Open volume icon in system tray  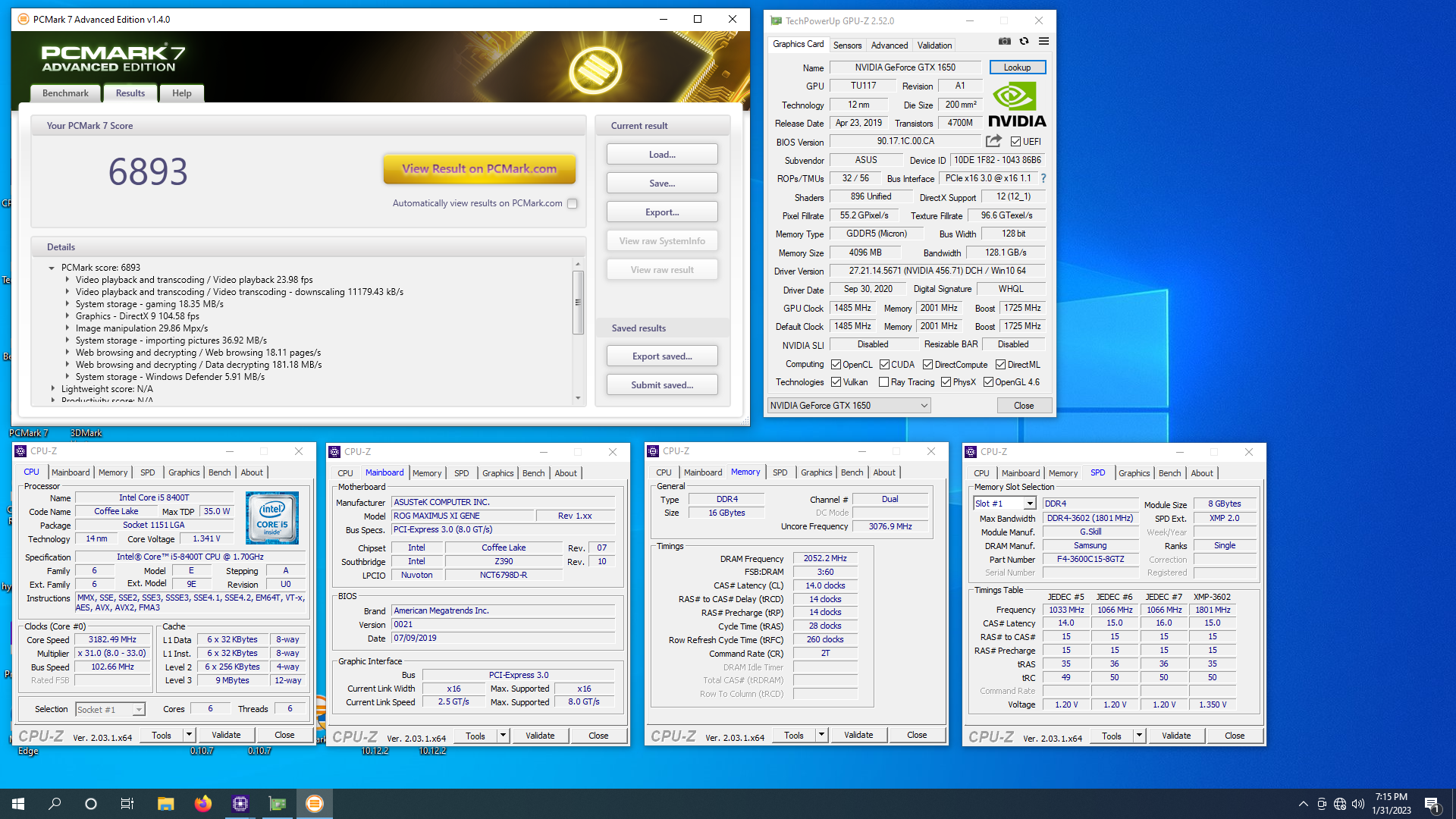(x=1358, y=804)
